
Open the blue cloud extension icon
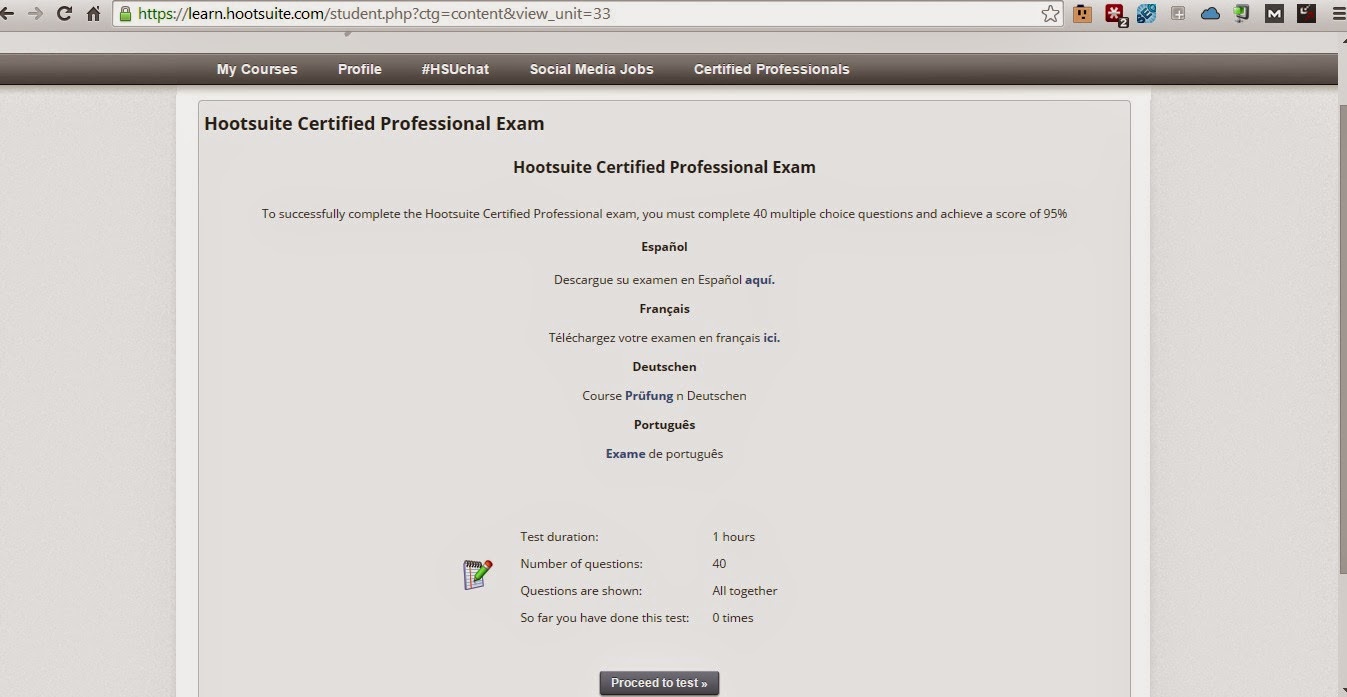click(1210, 14)
